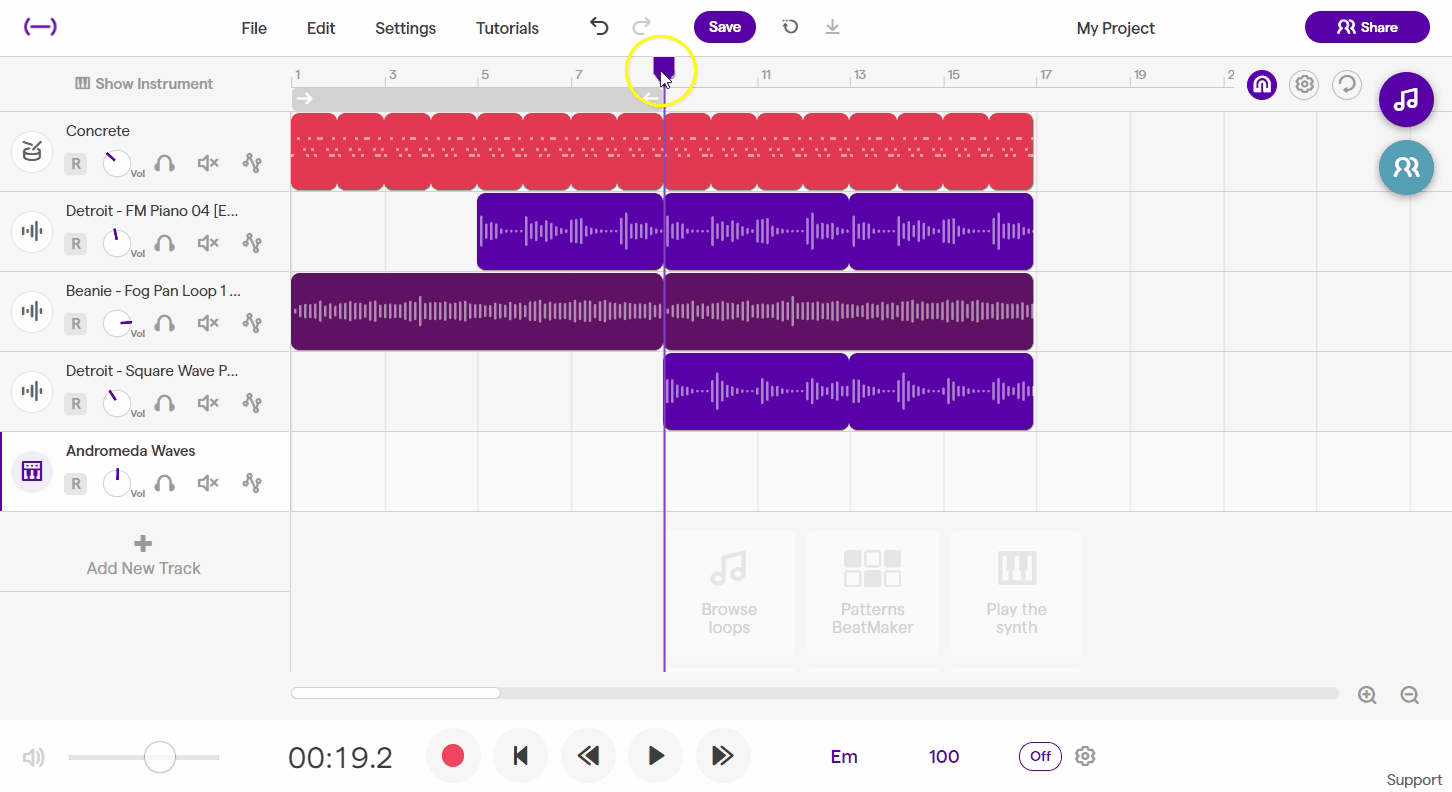Viewport: 1452px width, 792px height.
Task: Save the project with the Save button
Action: pyautogui.click(x=724, y=27)
